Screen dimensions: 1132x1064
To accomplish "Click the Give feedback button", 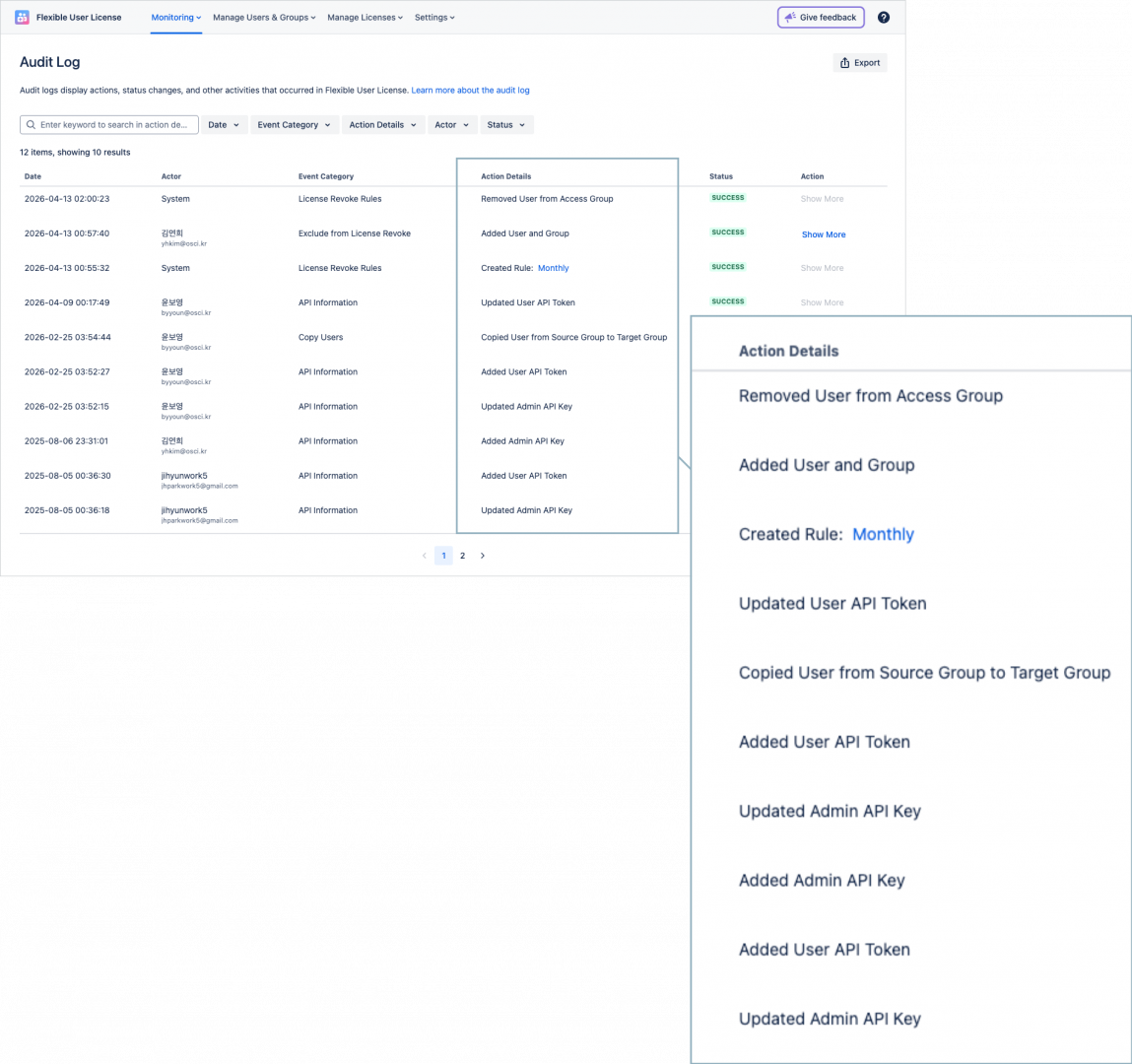I will coord(821,18).
